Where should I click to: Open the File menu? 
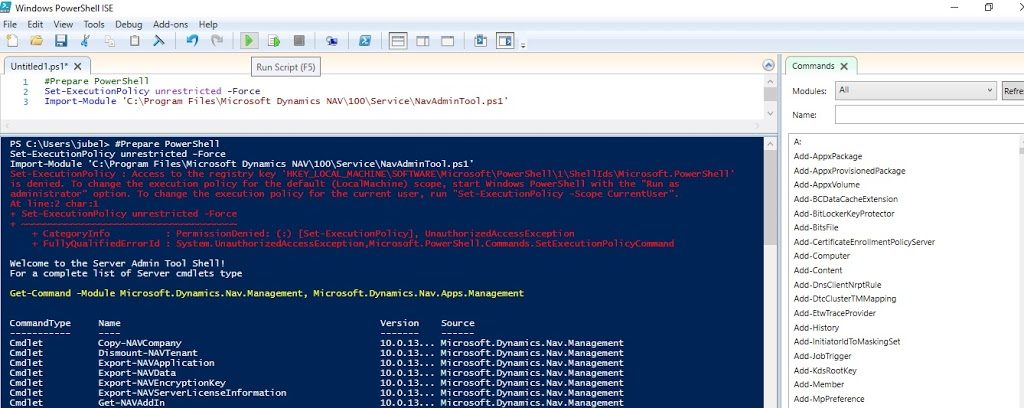(10, 24)
